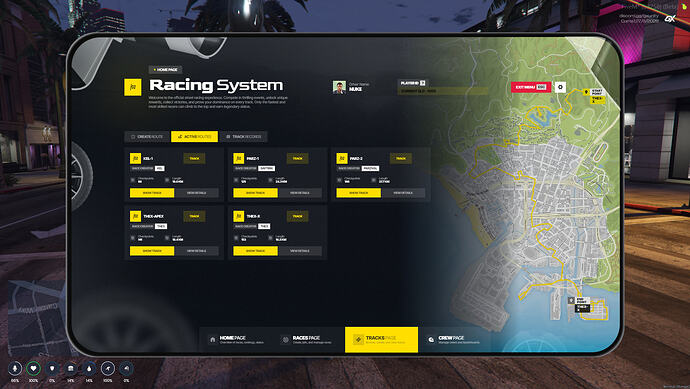Click the Home Page breadcrumb label
690x389 pixels.
165,70
